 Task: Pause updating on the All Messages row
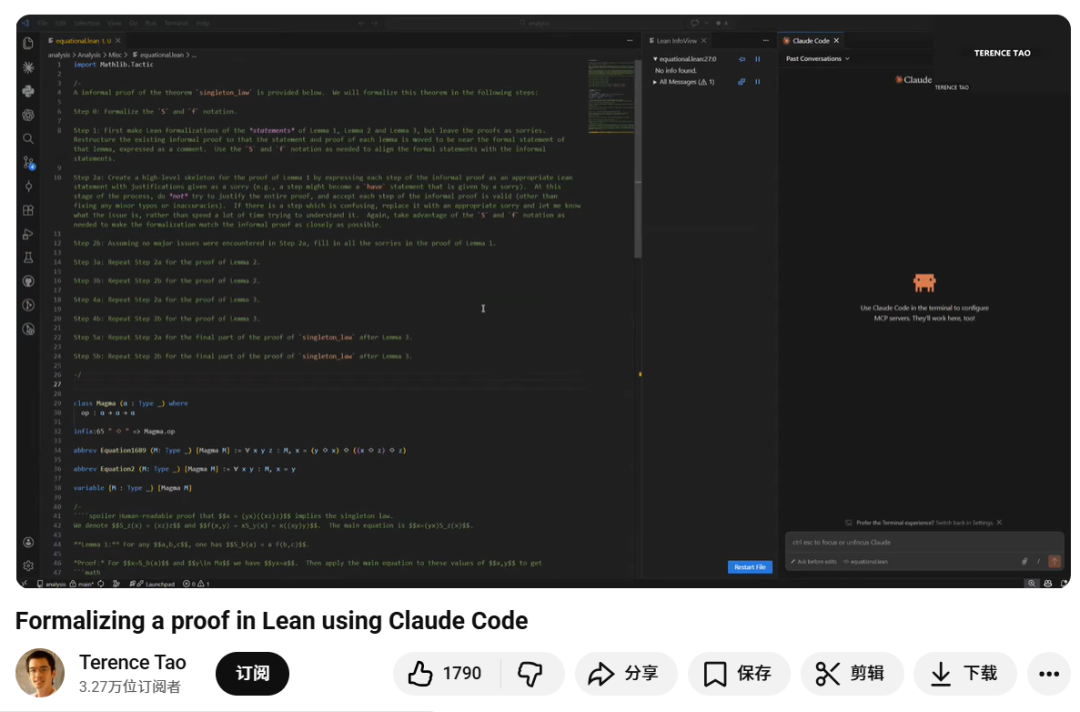coord(758,82)
